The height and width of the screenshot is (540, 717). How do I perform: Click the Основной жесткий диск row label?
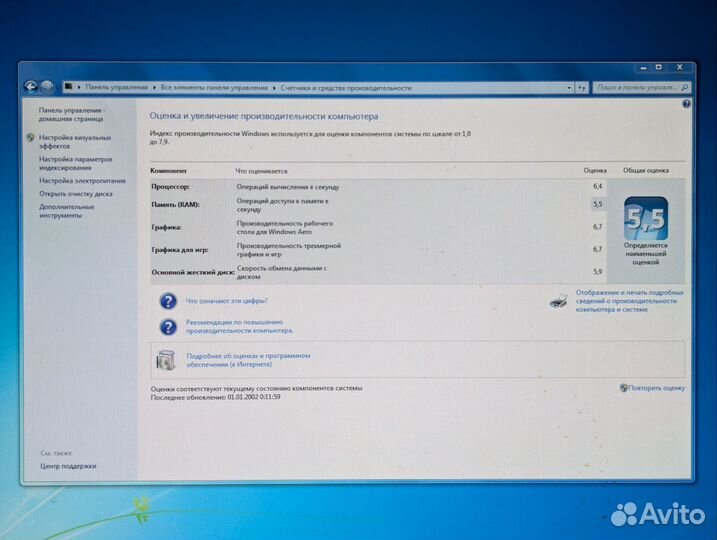click(193, 272)
